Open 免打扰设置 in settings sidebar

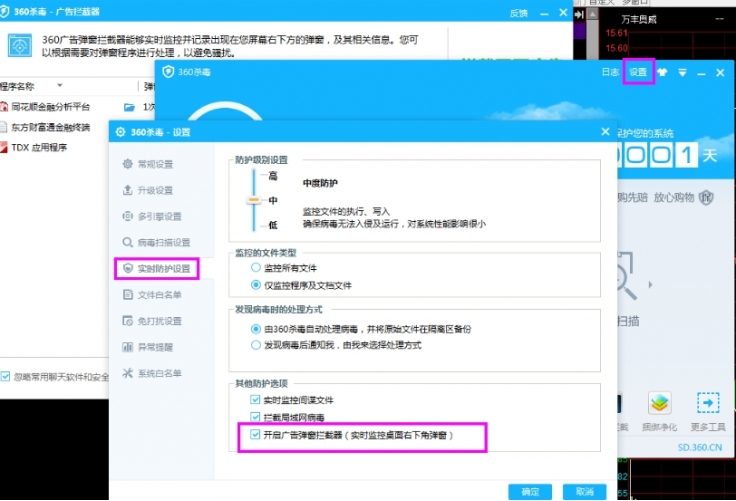pos(152,321)
